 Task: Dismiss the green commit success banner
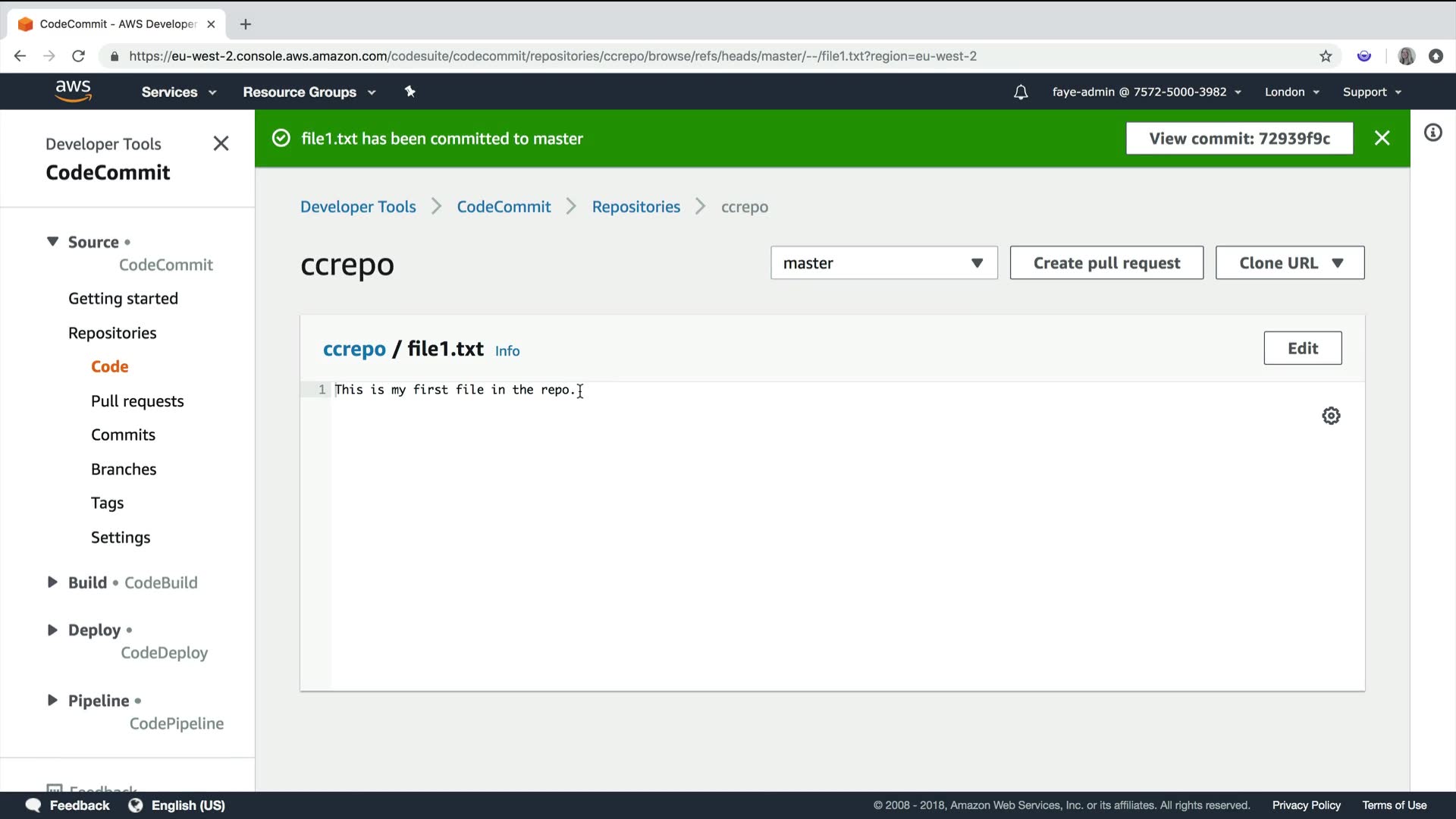pyautogui.click(x=1382, y=138)
